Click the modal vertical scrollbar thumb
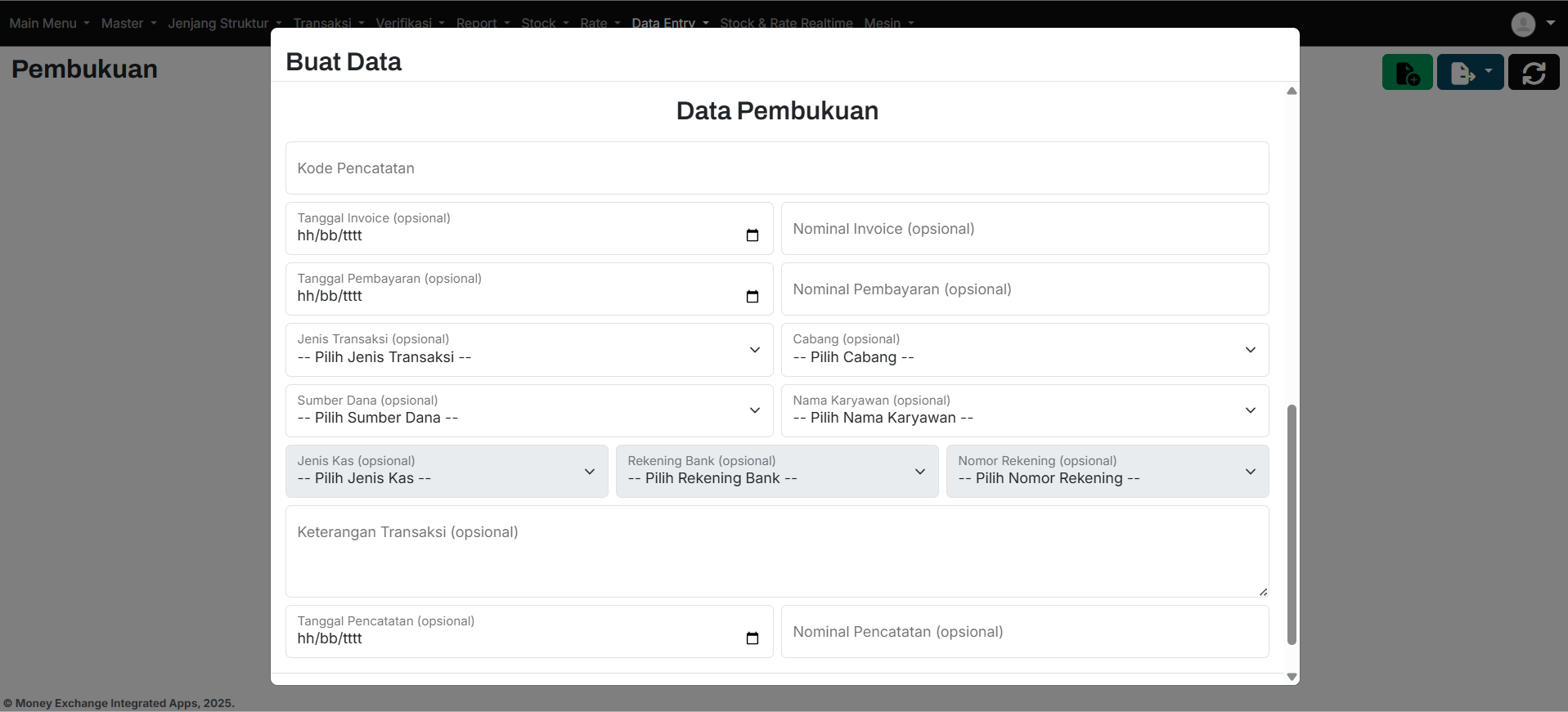The height and width of the screenshot is (712, 1568). pos(1292,523)
